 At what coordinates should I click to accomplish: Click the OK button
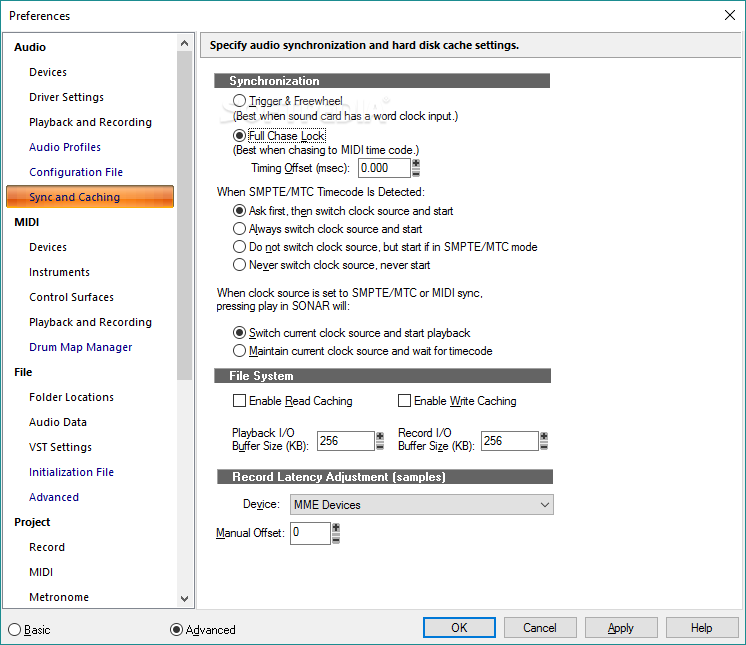coord(459,628)
